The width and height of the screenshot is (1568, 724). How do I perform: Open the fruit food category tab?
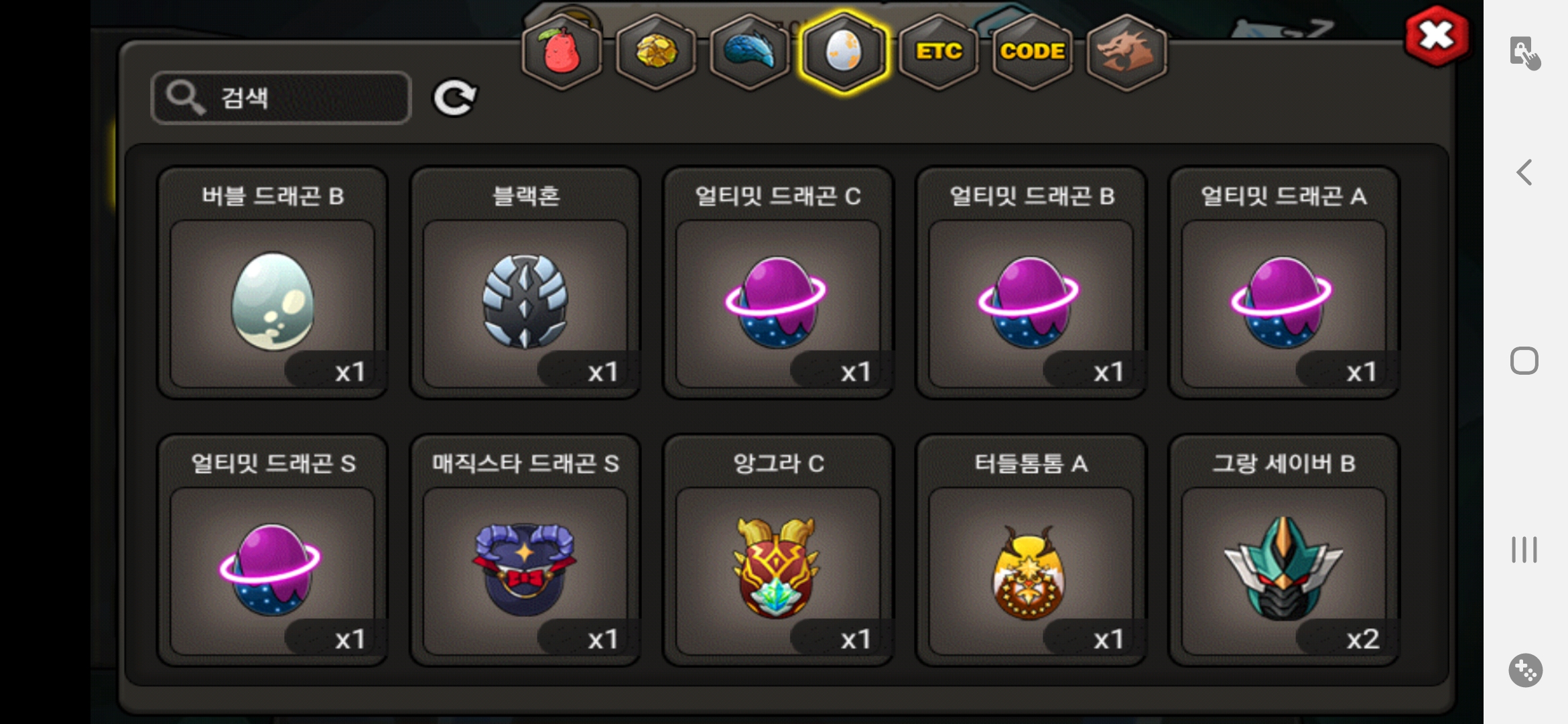pyautogui.click(x=562, y=52)
